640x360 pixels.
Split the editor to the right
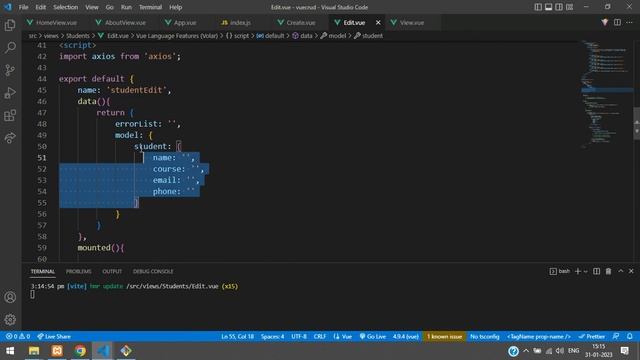click(617, 22)
